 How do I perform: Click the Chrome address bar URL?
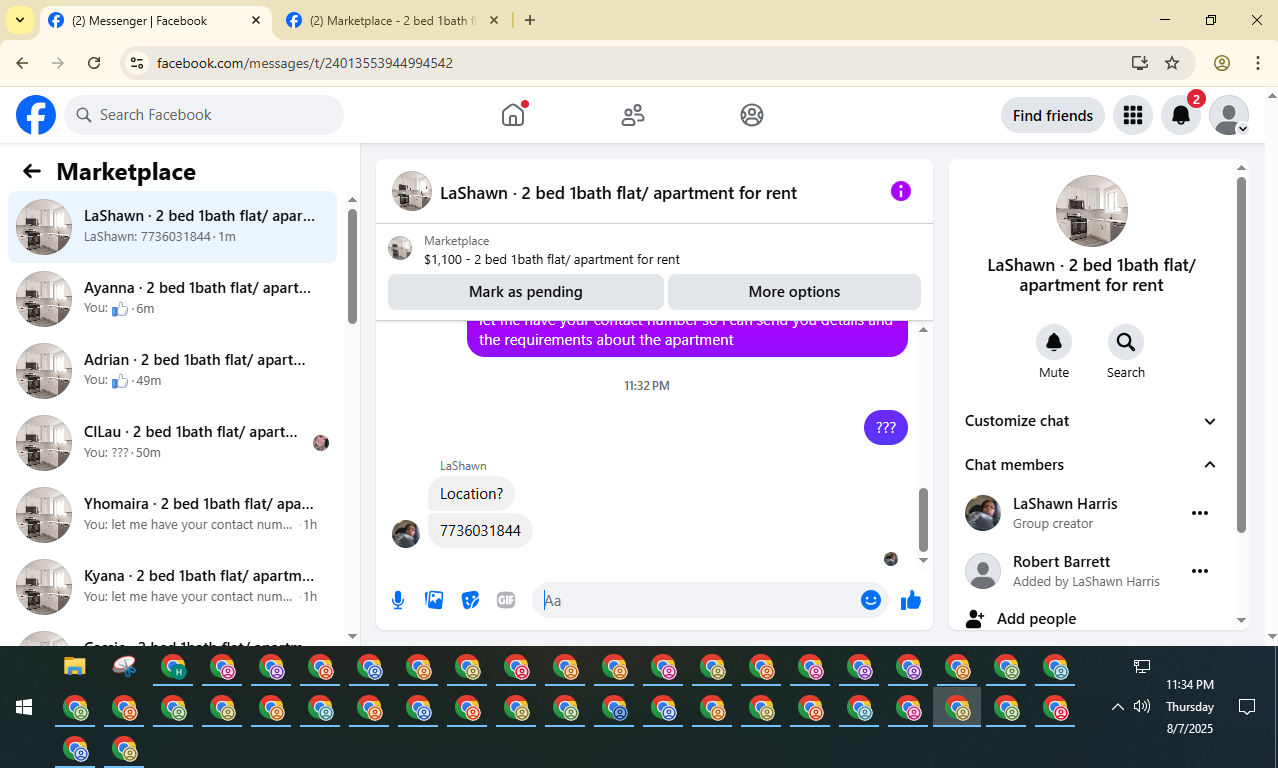305,63
